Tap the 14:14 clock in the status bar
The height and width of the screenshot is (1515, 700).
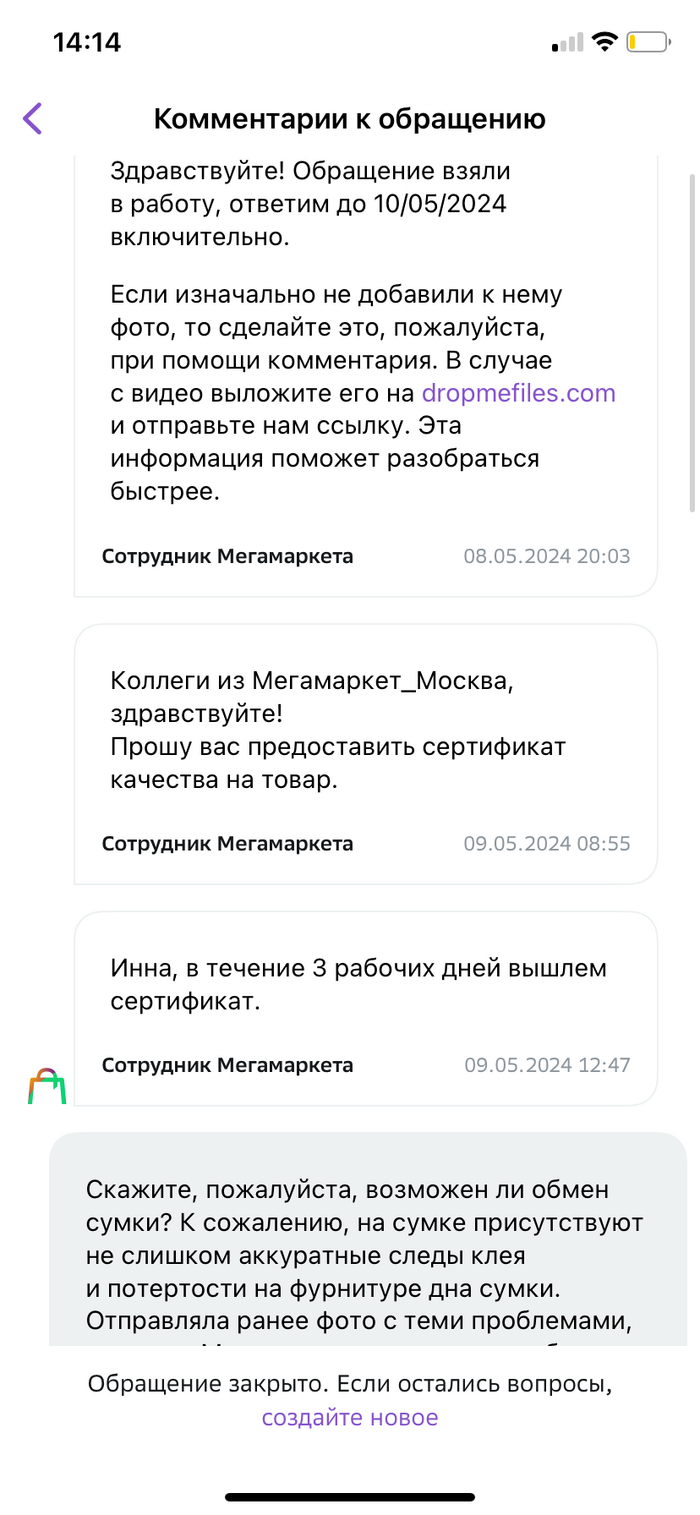(86, 42)
